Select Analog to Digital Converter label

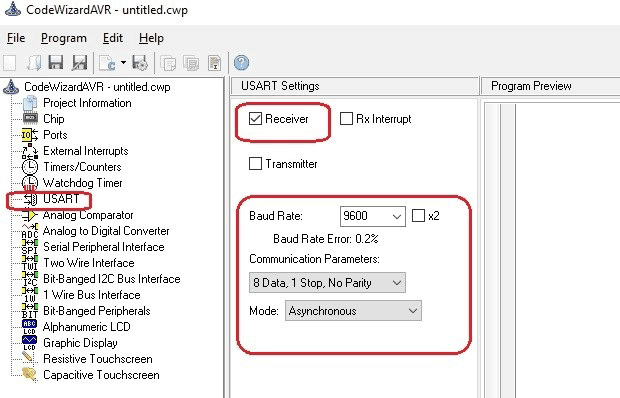coord(106,231)
